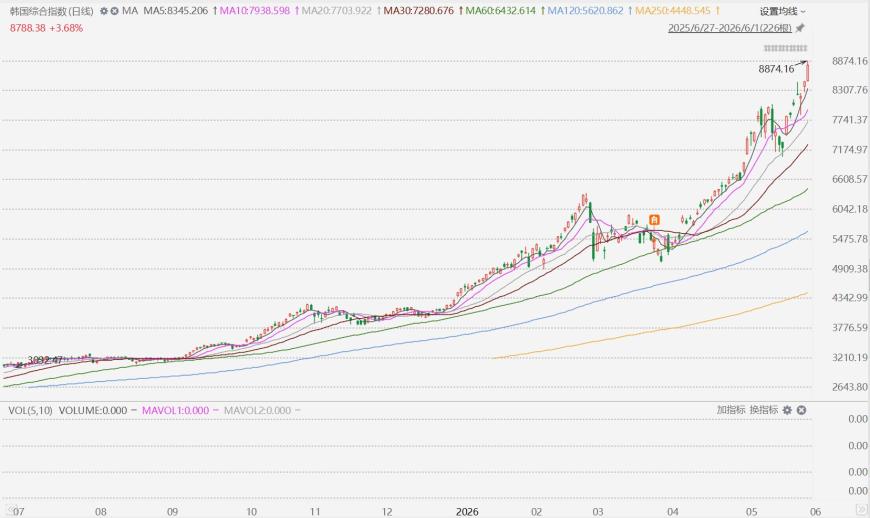Click the low price annotation near July
This screenshot has height=518, width=870.
click(x=45, y=360)
